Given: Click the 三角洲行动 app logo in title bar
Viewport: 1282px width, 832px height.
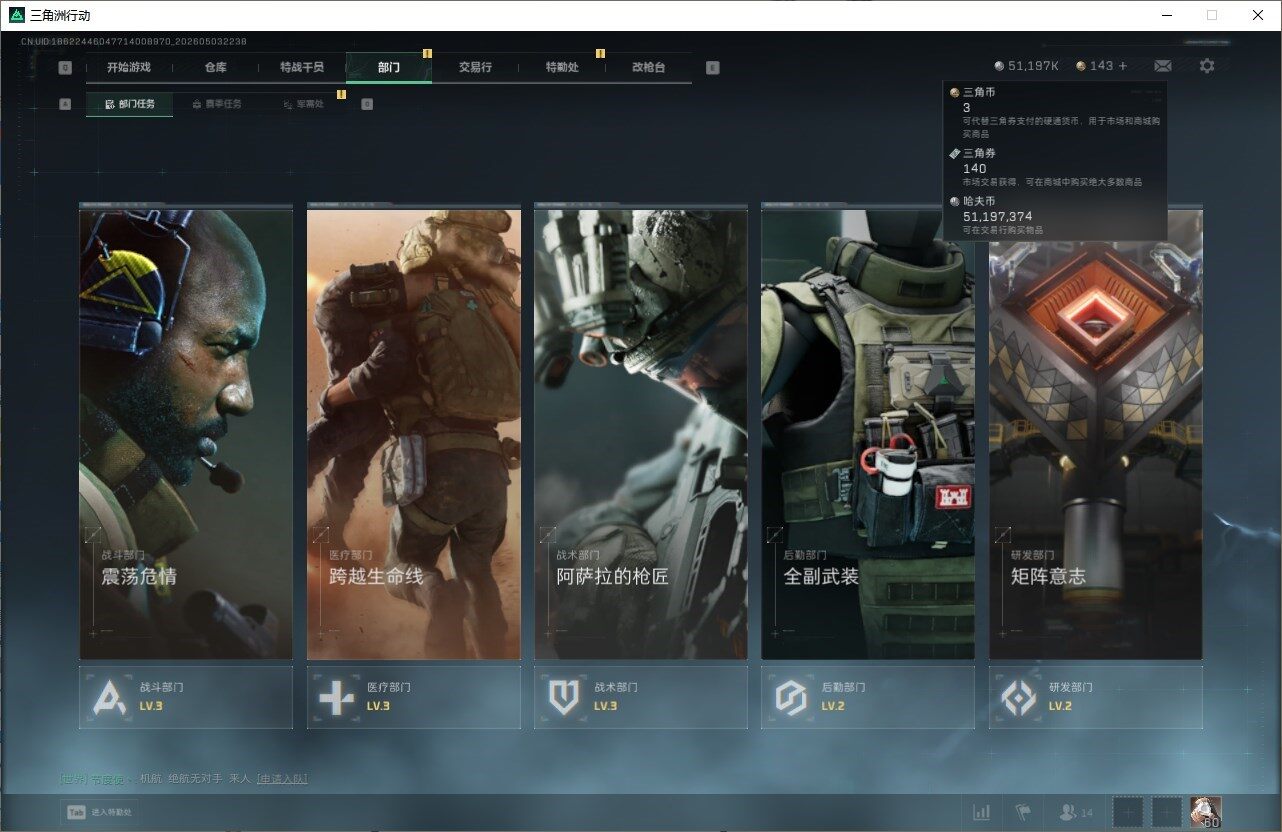Looking at the screenshot, I should pos(16,15).
